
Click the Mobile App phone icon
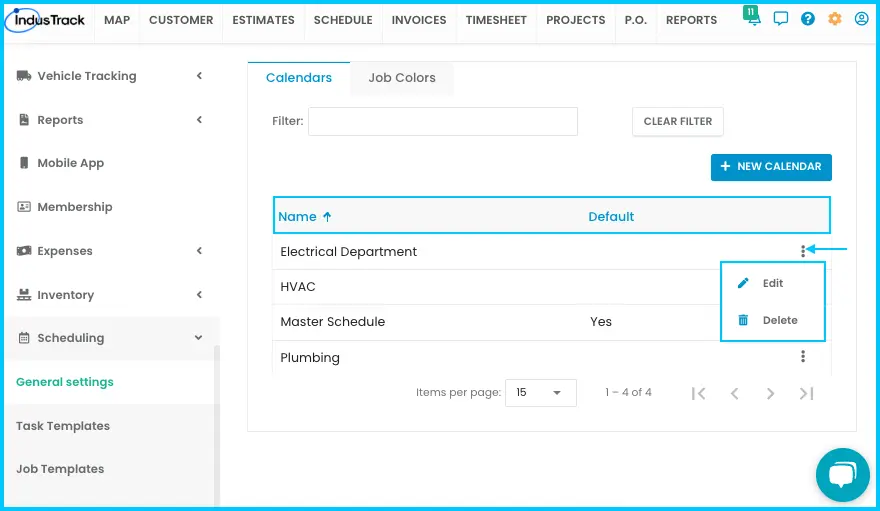point(24,163)
